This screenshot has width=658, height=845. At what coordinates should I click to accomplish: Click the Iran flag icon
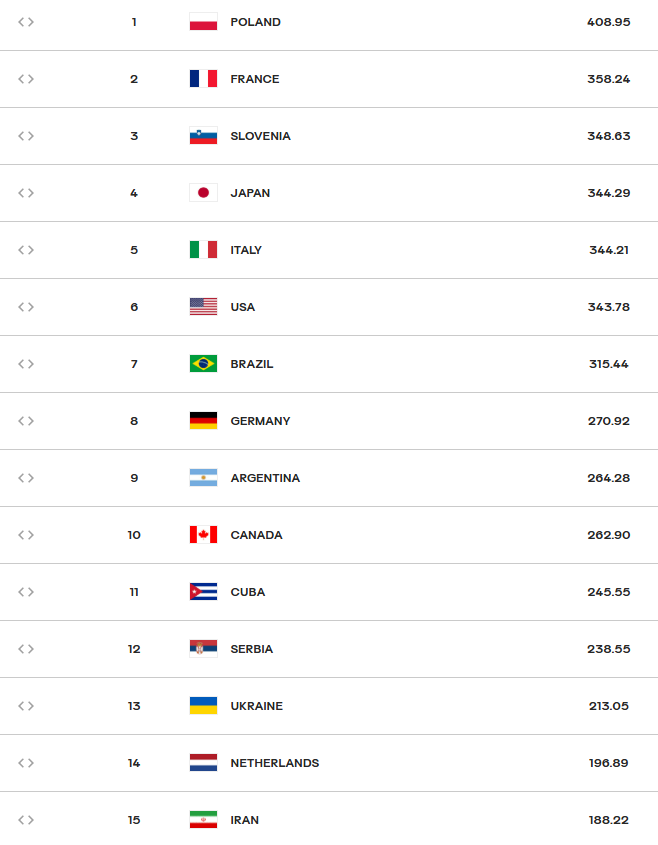coord(203,820)
